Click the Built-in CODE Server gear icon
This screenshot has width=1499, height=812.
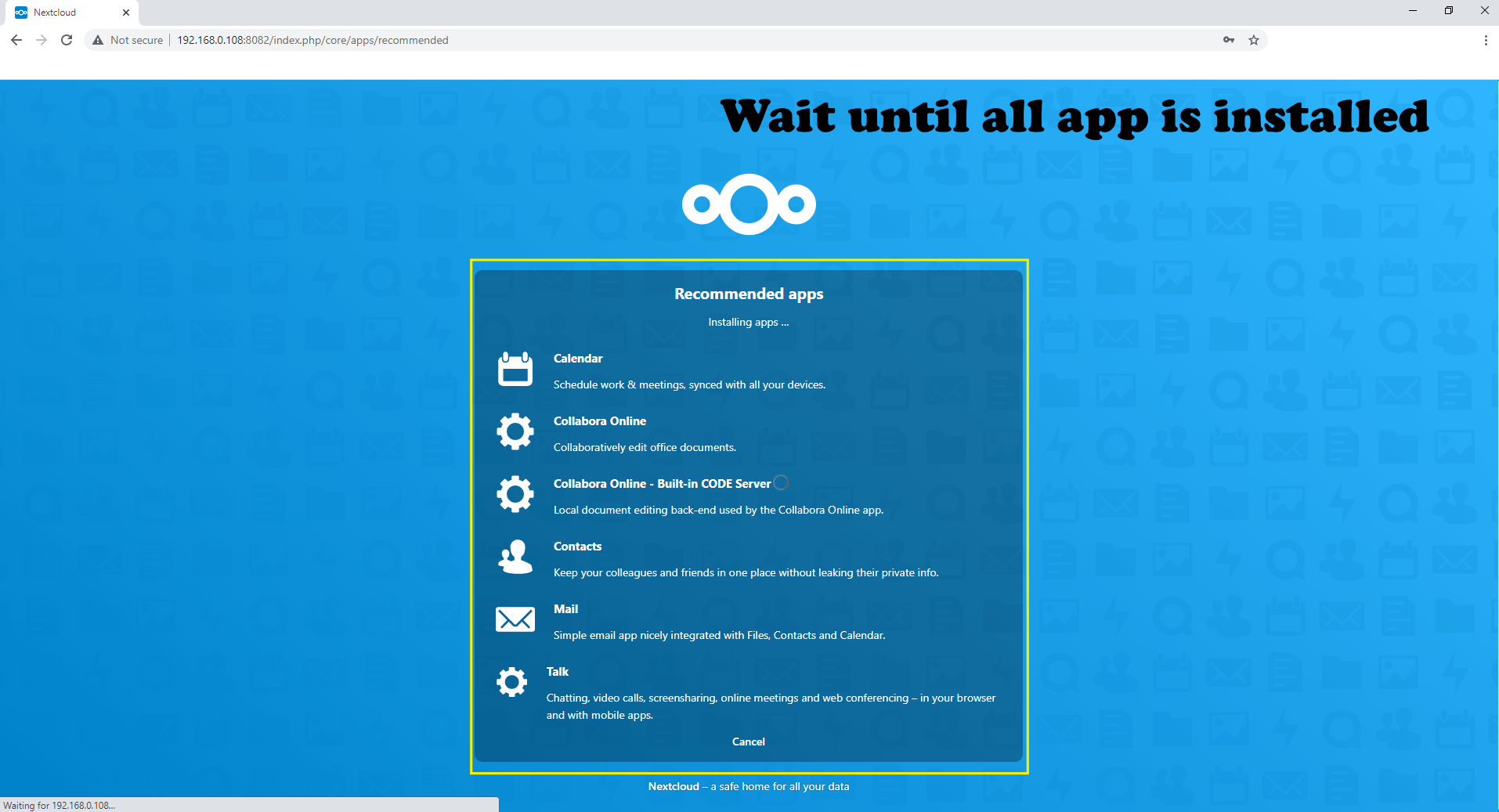[515, 493]
